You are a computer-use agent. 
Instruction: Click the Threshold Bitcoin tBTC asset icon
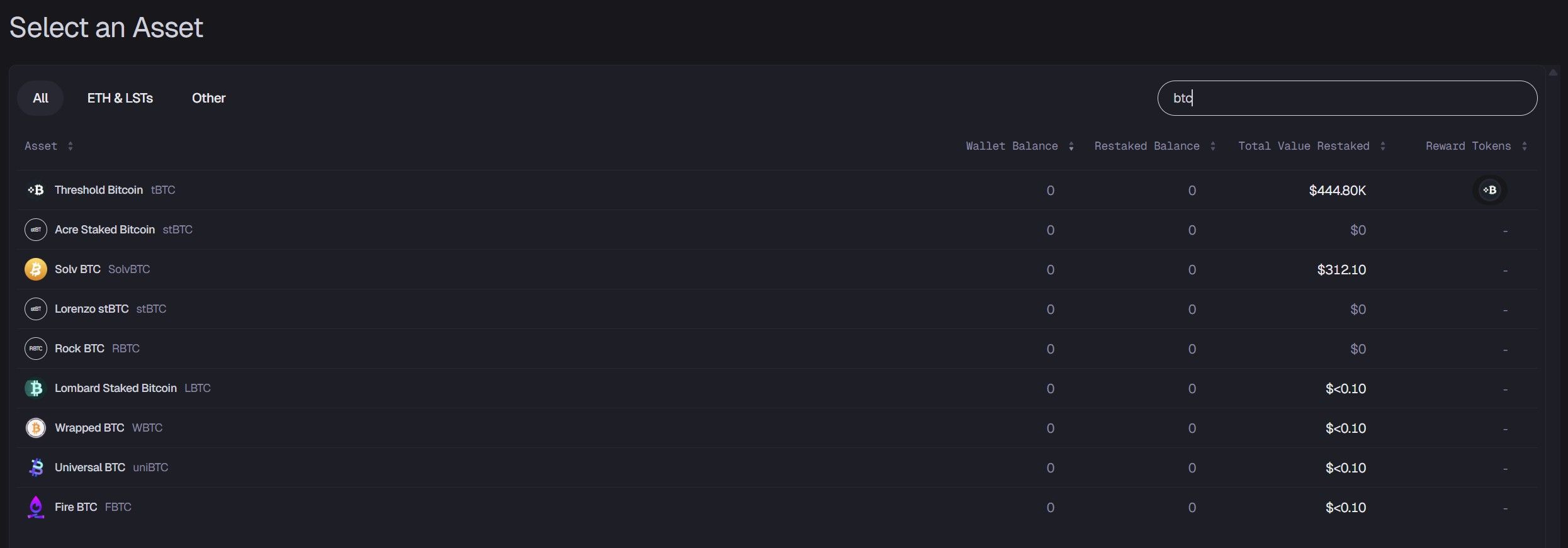click(x=36, y=190)
